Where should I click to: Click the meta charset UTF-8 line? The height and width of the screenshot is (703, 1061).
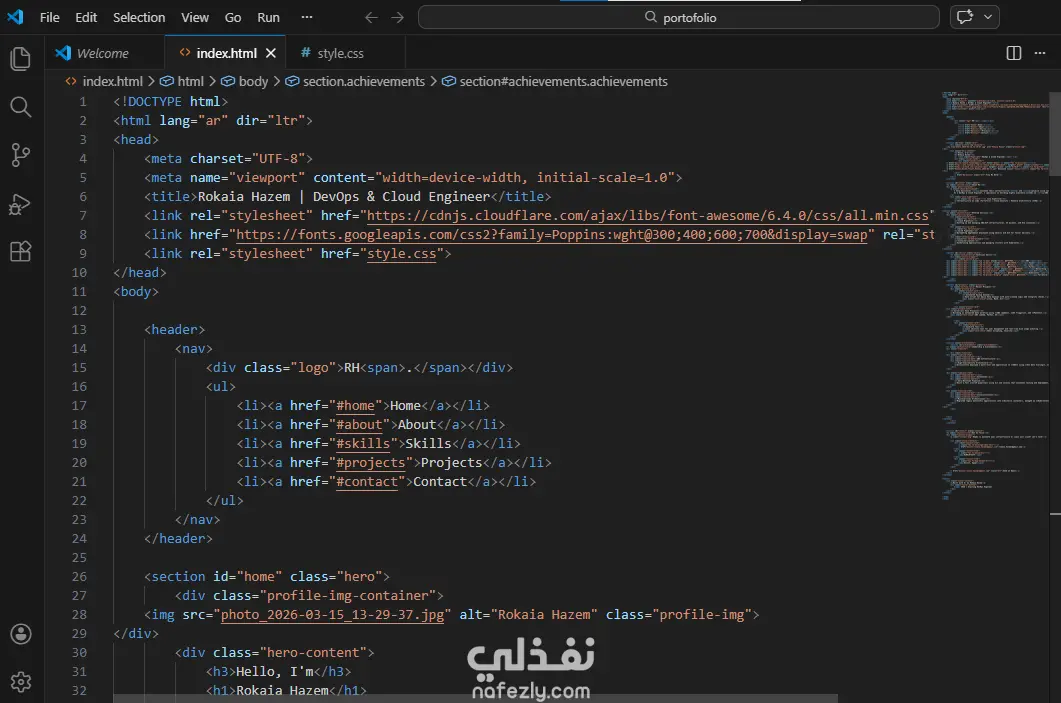[x=228, y=158]
